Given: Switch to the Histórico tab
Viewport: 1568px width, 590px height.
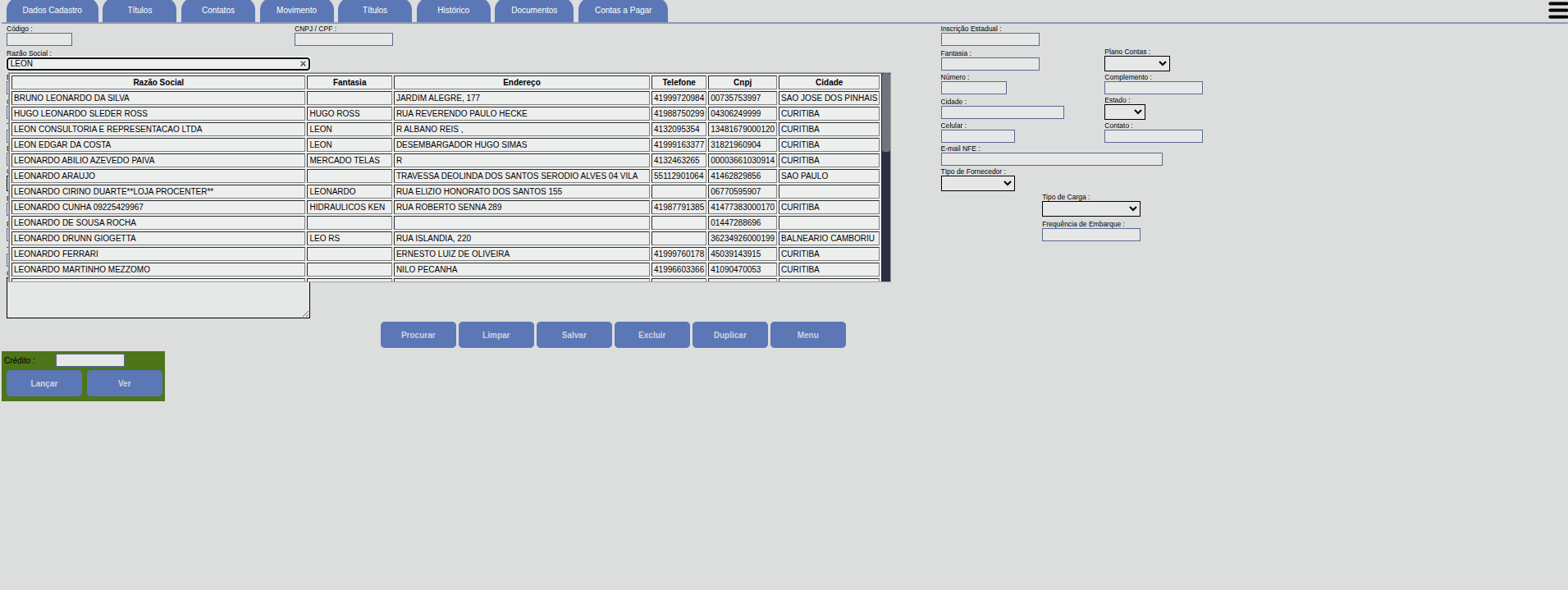Looking at the screenshot, I should point(453,11).
